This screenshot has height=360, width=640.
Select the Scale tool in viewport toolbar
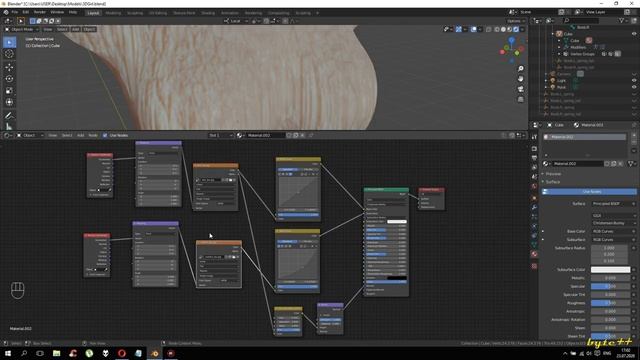[9, 91]
